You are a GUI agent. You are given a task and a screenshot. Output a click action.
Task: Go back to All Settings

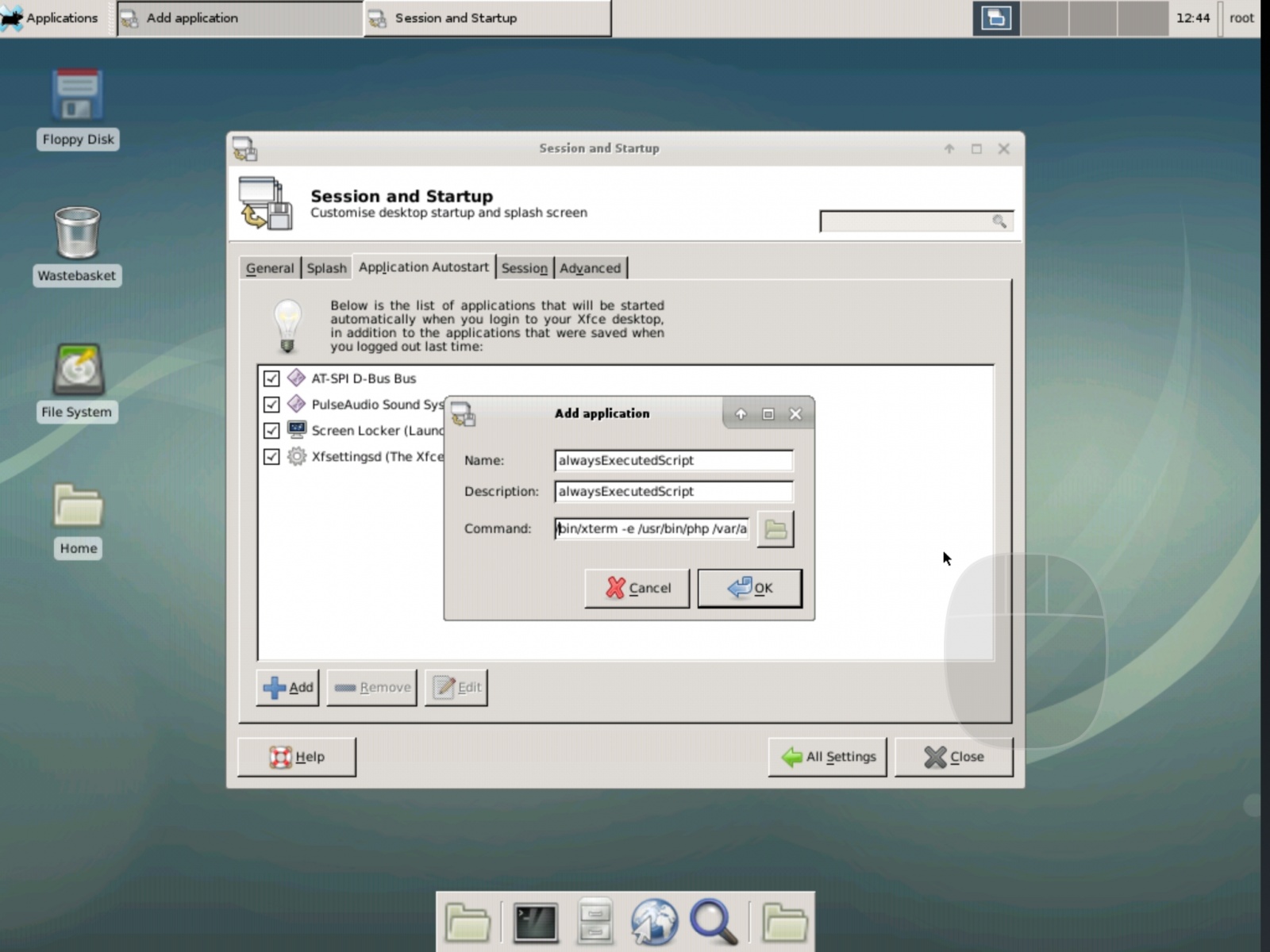pos(827,757)
